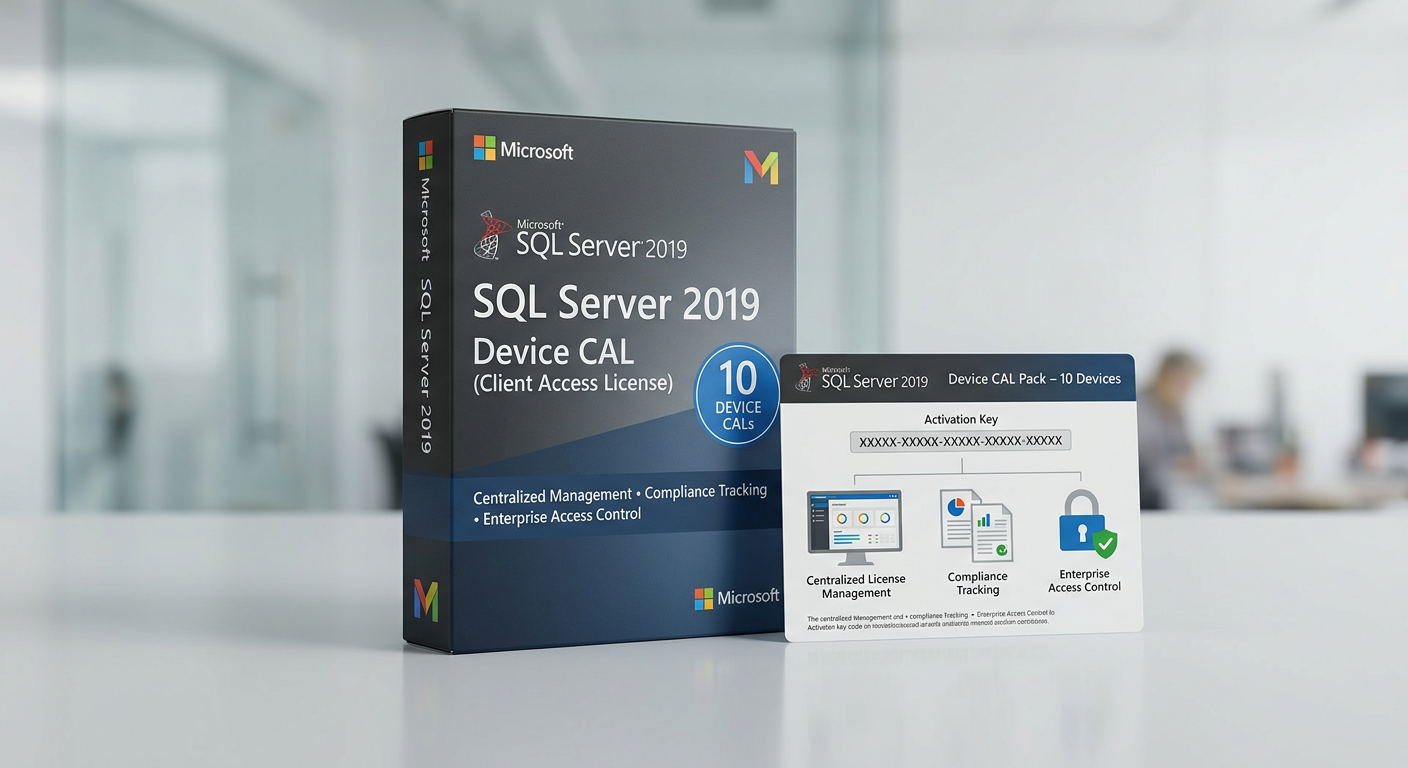Click 'Compliance Tracking' label on the card
The image size is (1408, 768).
[x=977, y=583]
